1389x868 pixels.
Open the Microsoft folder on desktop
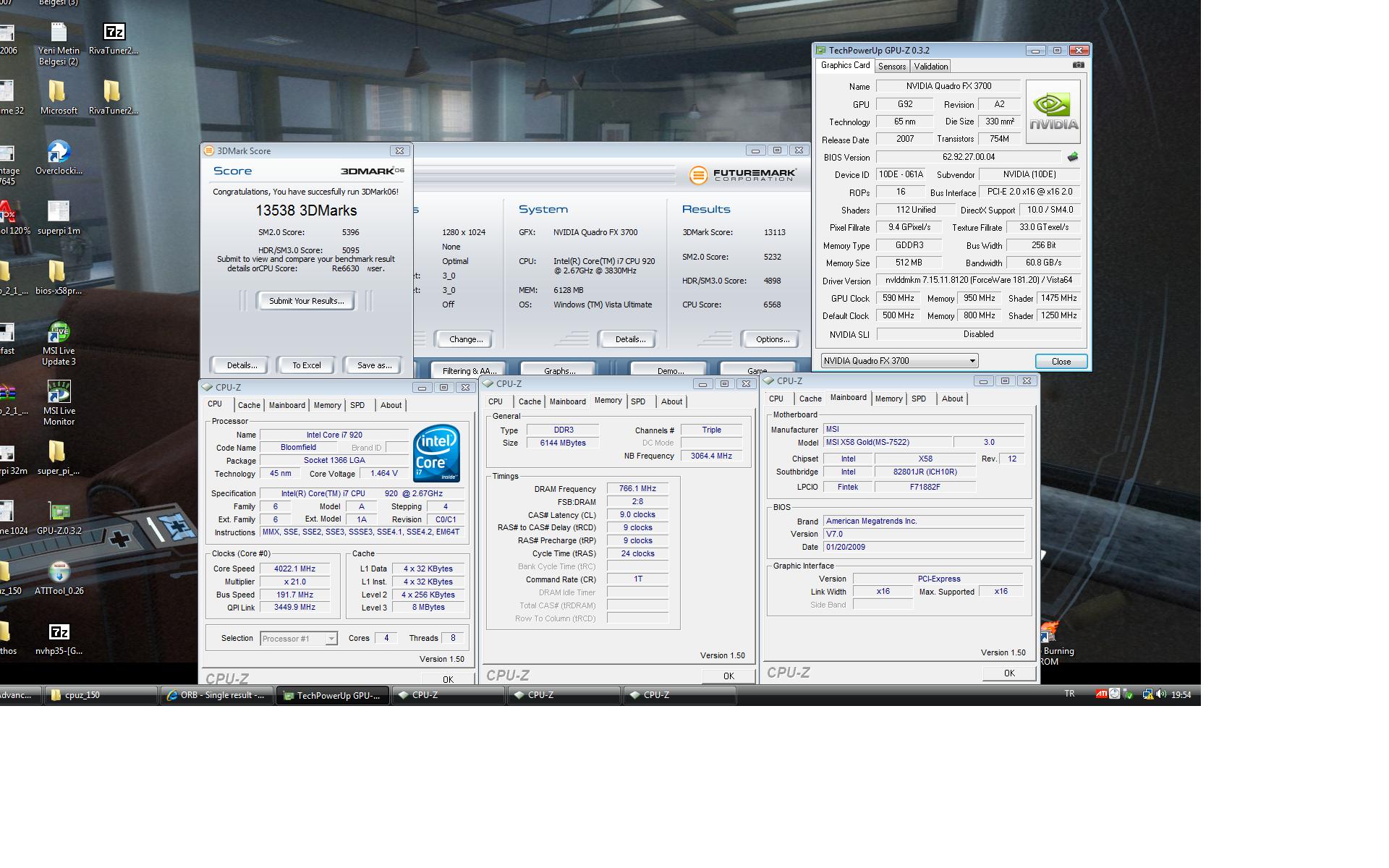pyautogui.click(x=59, y=98)
